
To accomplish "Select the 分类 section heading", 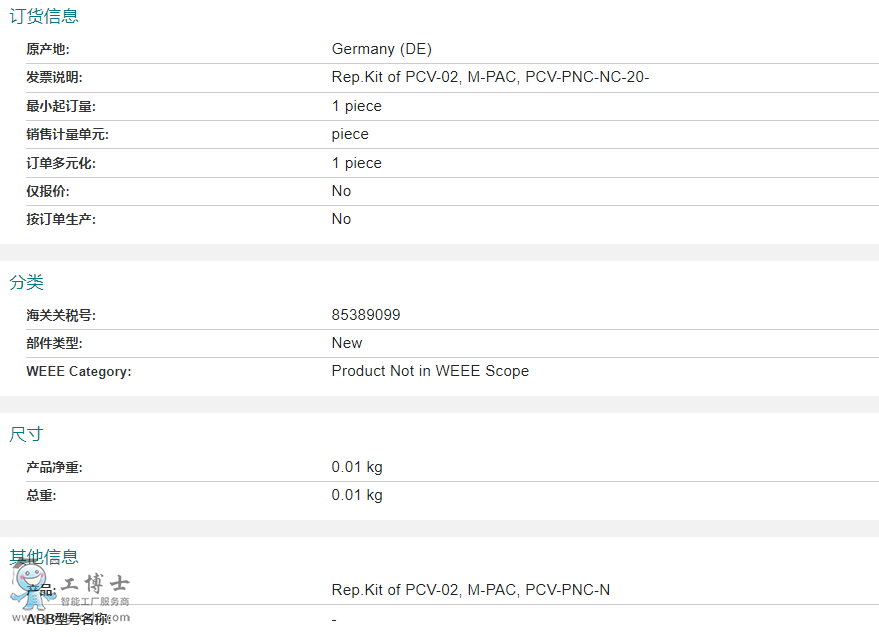I will click(26, 281).
